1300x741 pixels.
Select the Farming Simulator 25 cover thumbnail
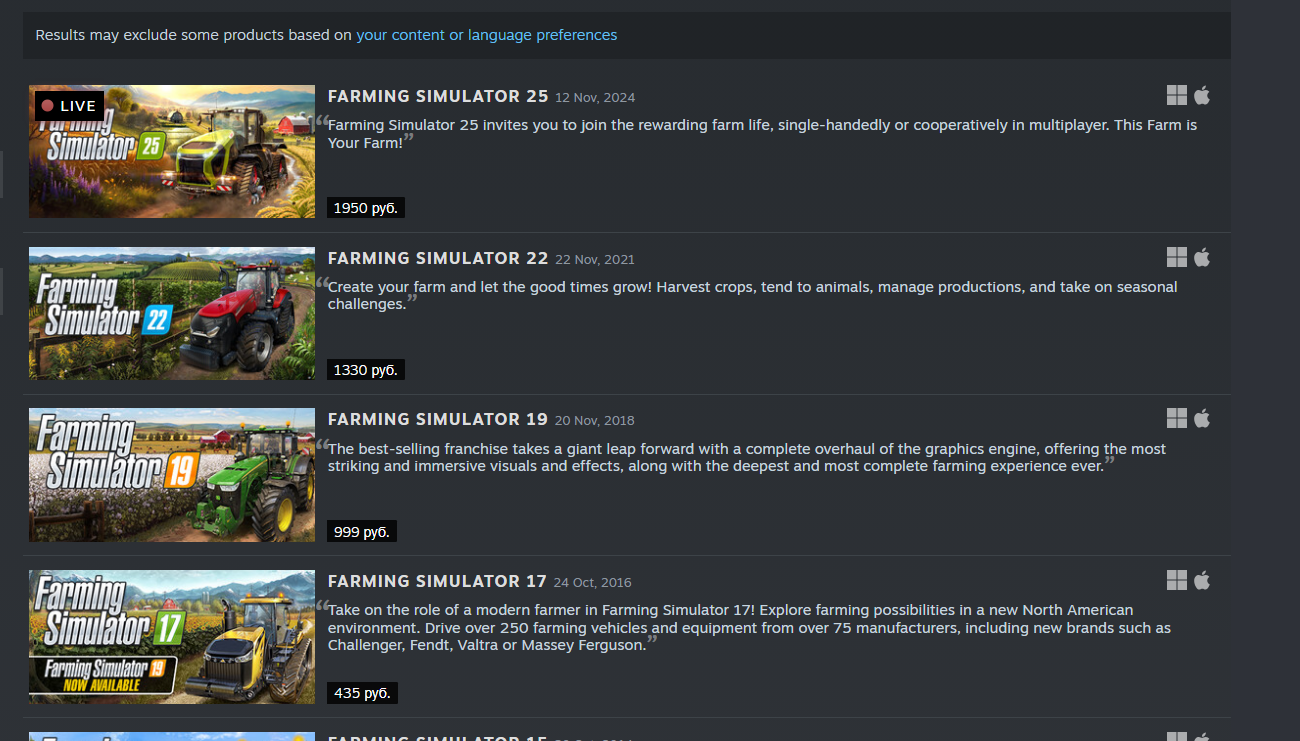172,151
